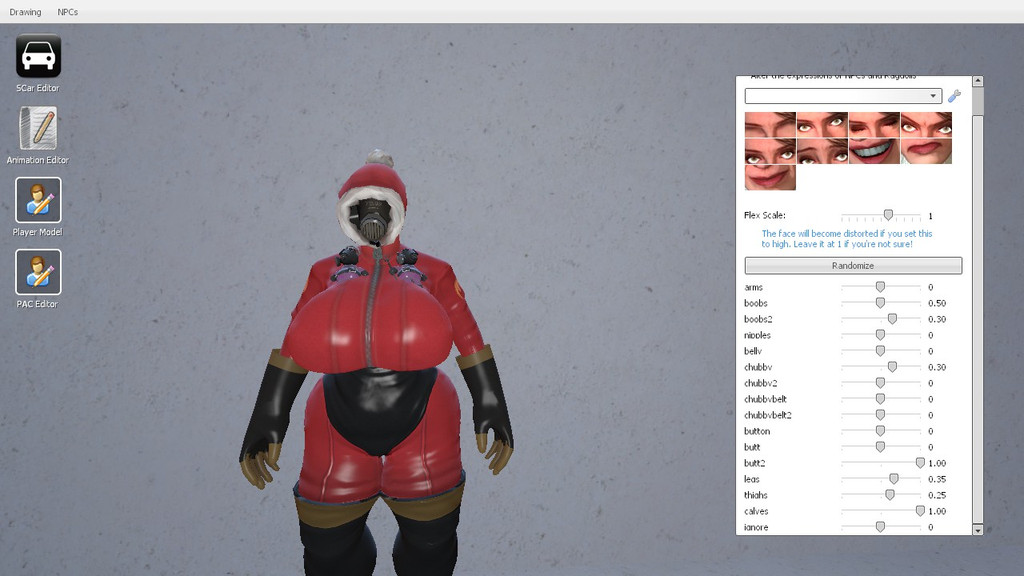Click the Flex Scale value 1
This screenshot has height=576, width=1024.
(930, 216)
